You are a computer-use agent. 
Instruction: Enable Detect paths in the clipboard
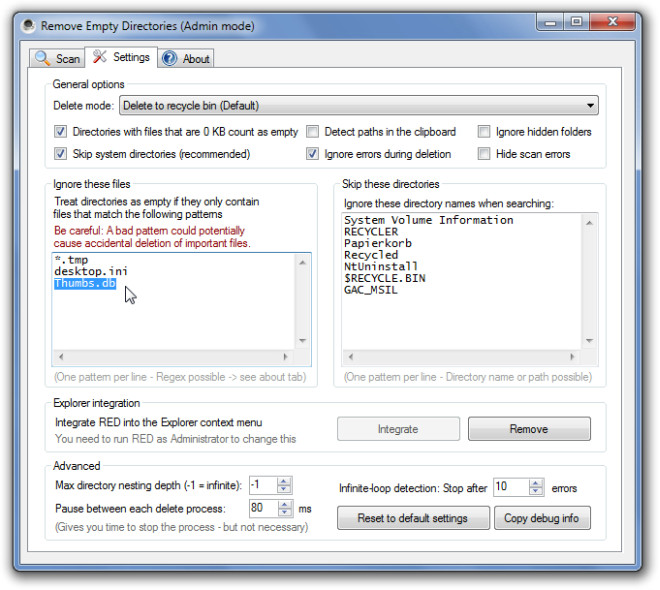313,132
